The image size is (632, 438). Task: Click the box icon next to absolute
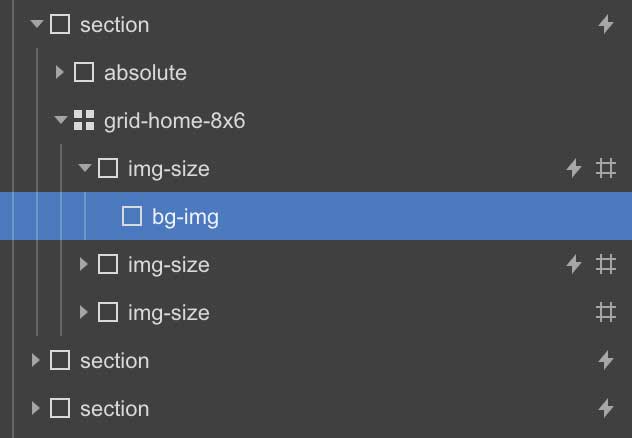click(84, 73)
